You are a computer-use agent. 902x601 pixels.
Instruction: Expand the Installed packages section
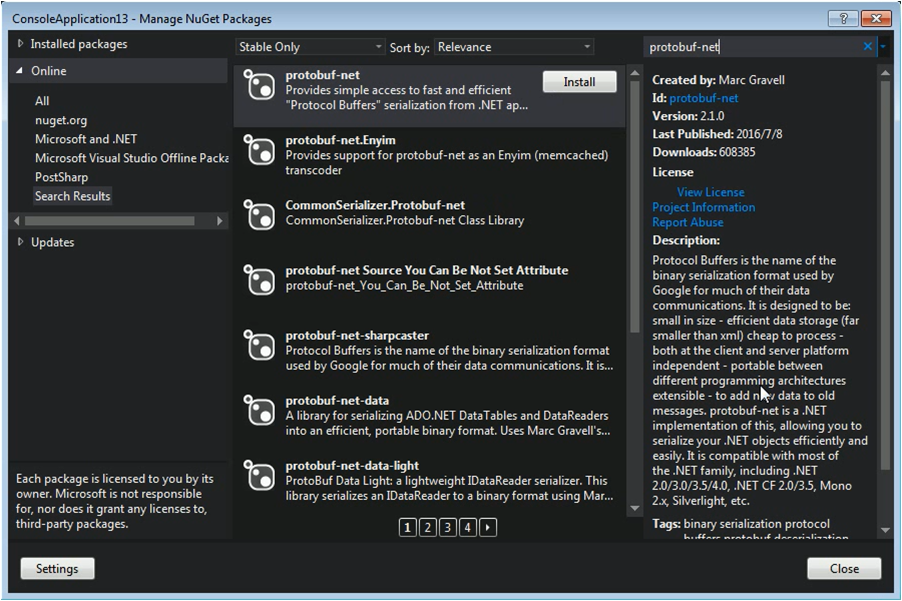(x=20, y=43)
